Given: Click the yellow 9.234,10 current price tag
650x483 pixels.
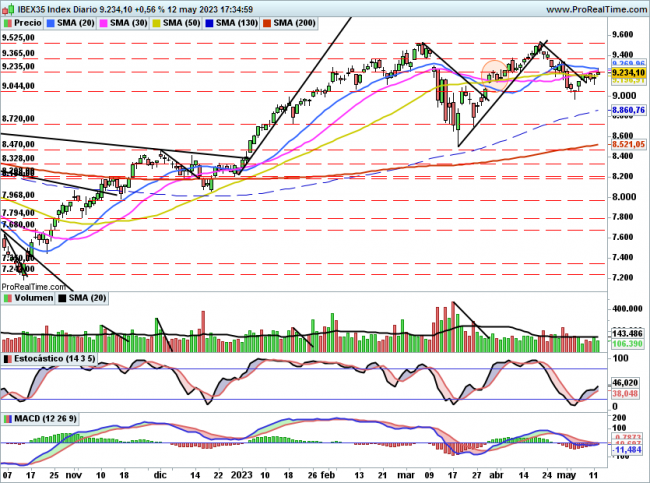Looking at the screenshot, I should pyautogui.click(x=628, y=73).
